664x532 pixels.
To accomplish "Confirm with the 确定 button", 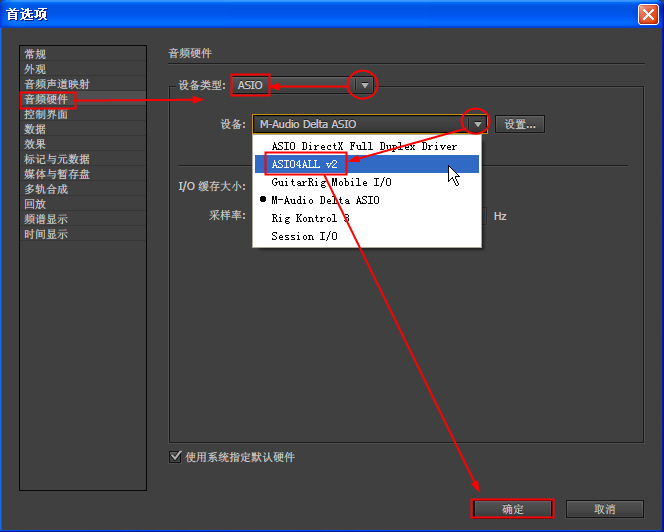I will [x=512, y=509].
